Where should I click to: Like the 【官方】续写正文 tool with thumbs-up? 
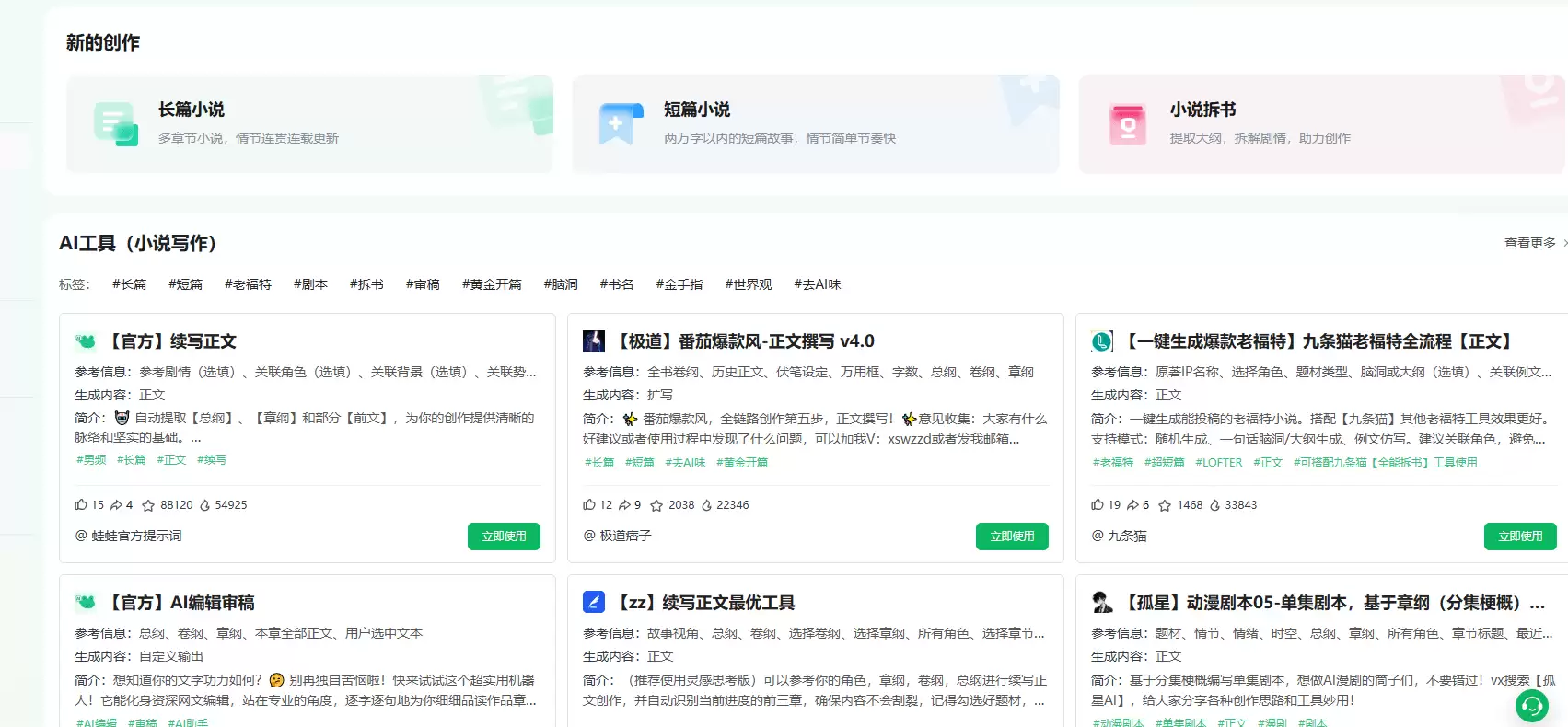coord(81,504)
